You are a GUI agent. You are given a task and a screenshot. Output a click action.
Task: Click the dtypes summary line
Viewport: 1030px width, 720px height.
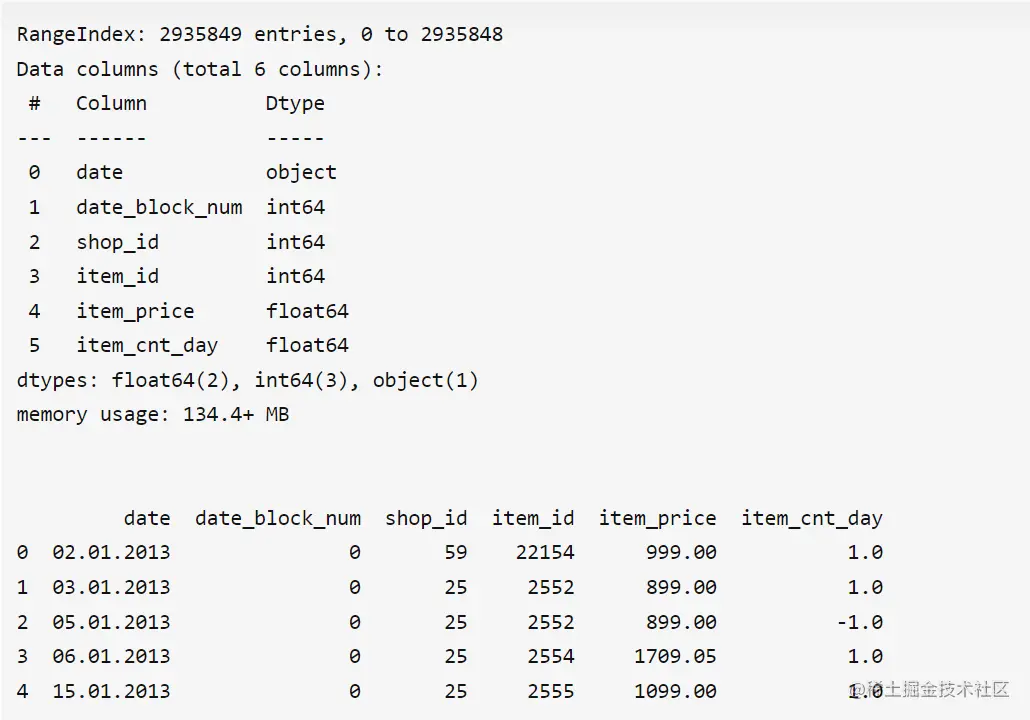click(x=247, y=380)
